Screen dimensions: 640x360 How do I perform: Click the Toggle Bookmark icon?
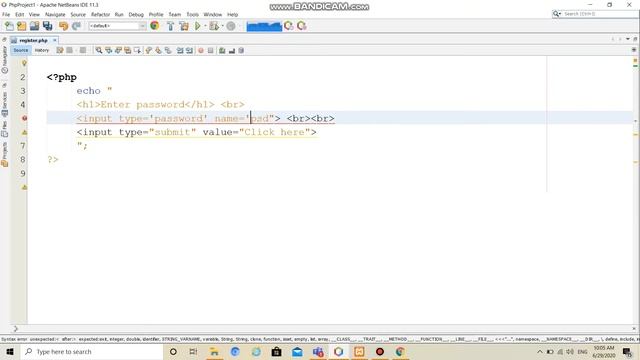[x=168, y=50]
